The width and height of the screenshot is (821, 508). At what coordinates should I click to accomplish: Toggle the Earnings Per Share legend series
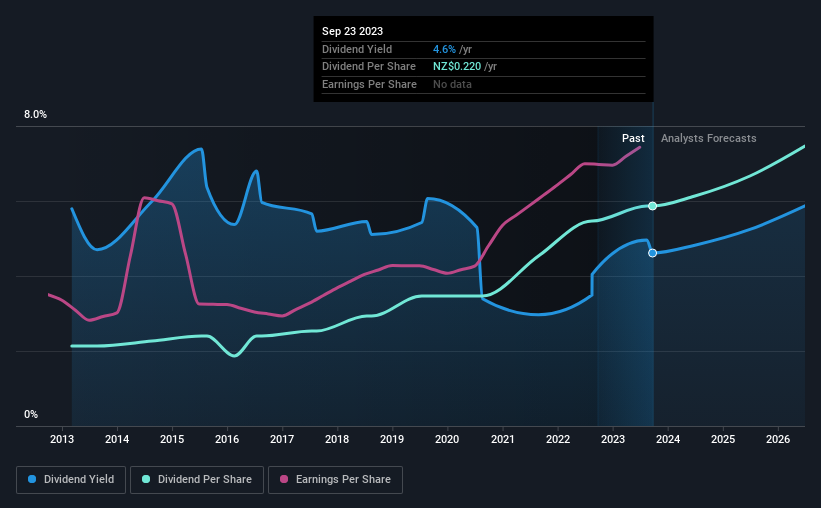pyautogui.click(x=335, y=480)
